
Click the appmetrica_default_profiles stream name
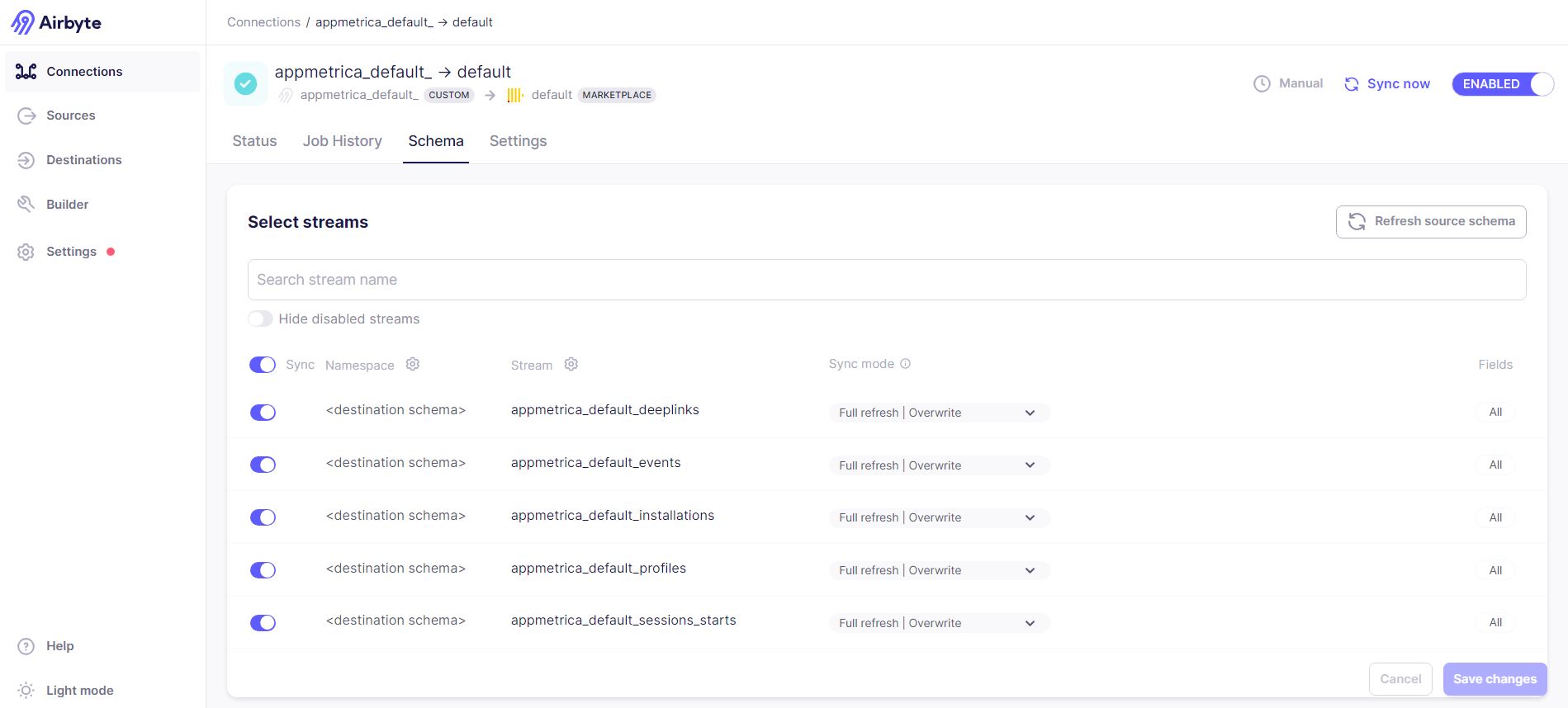599,569
